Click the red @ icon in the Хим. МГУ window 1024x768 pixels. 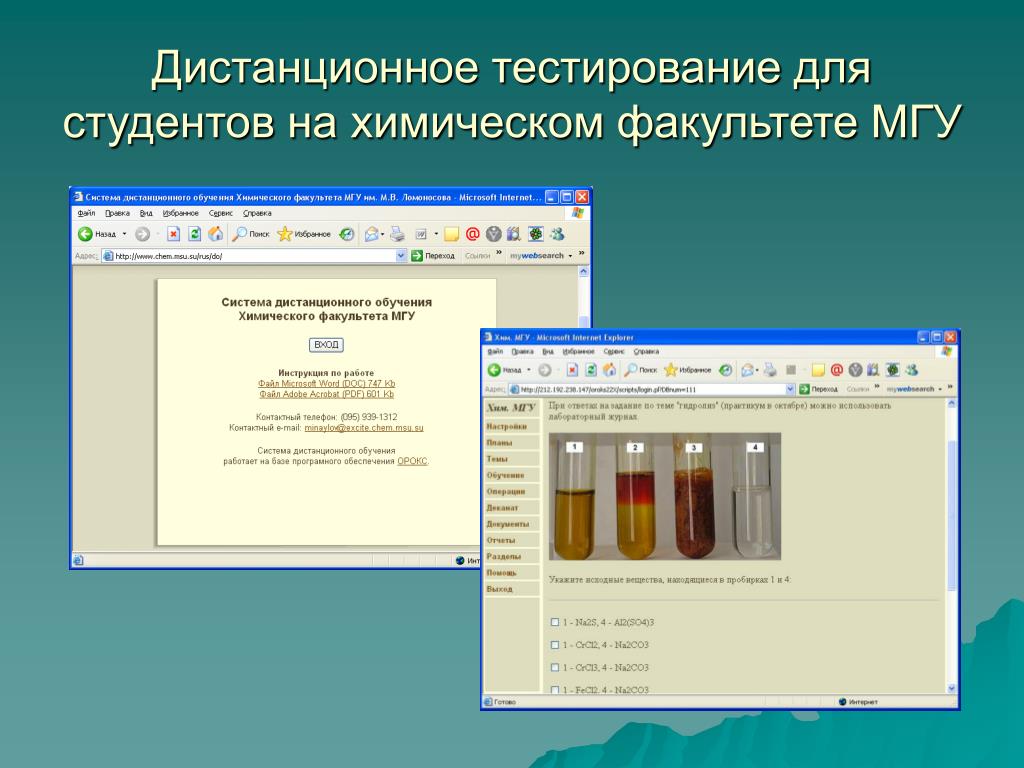(x=837, y=370)
